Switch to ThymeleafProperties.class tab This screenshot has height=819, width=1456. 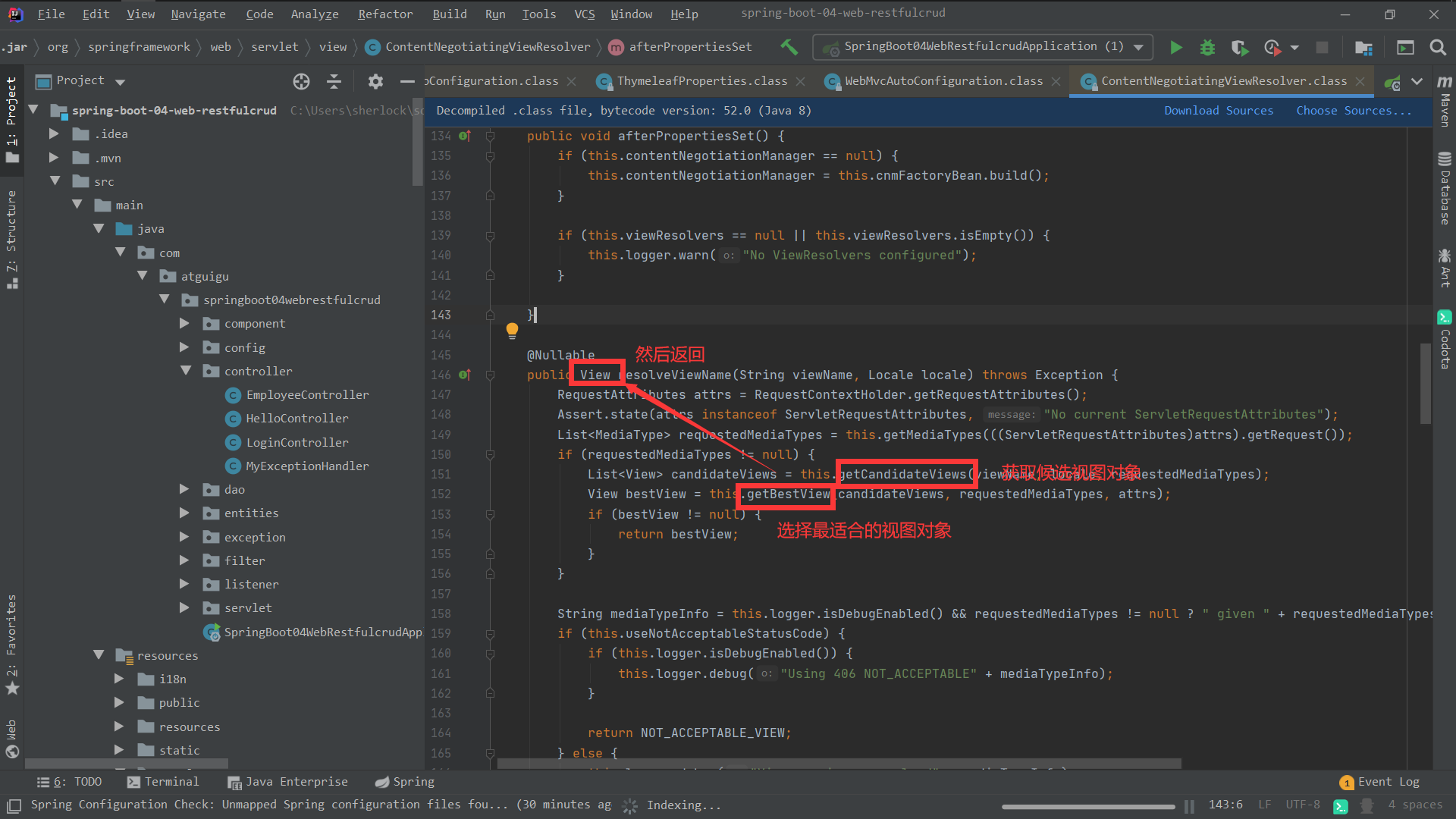pos(701,81)
